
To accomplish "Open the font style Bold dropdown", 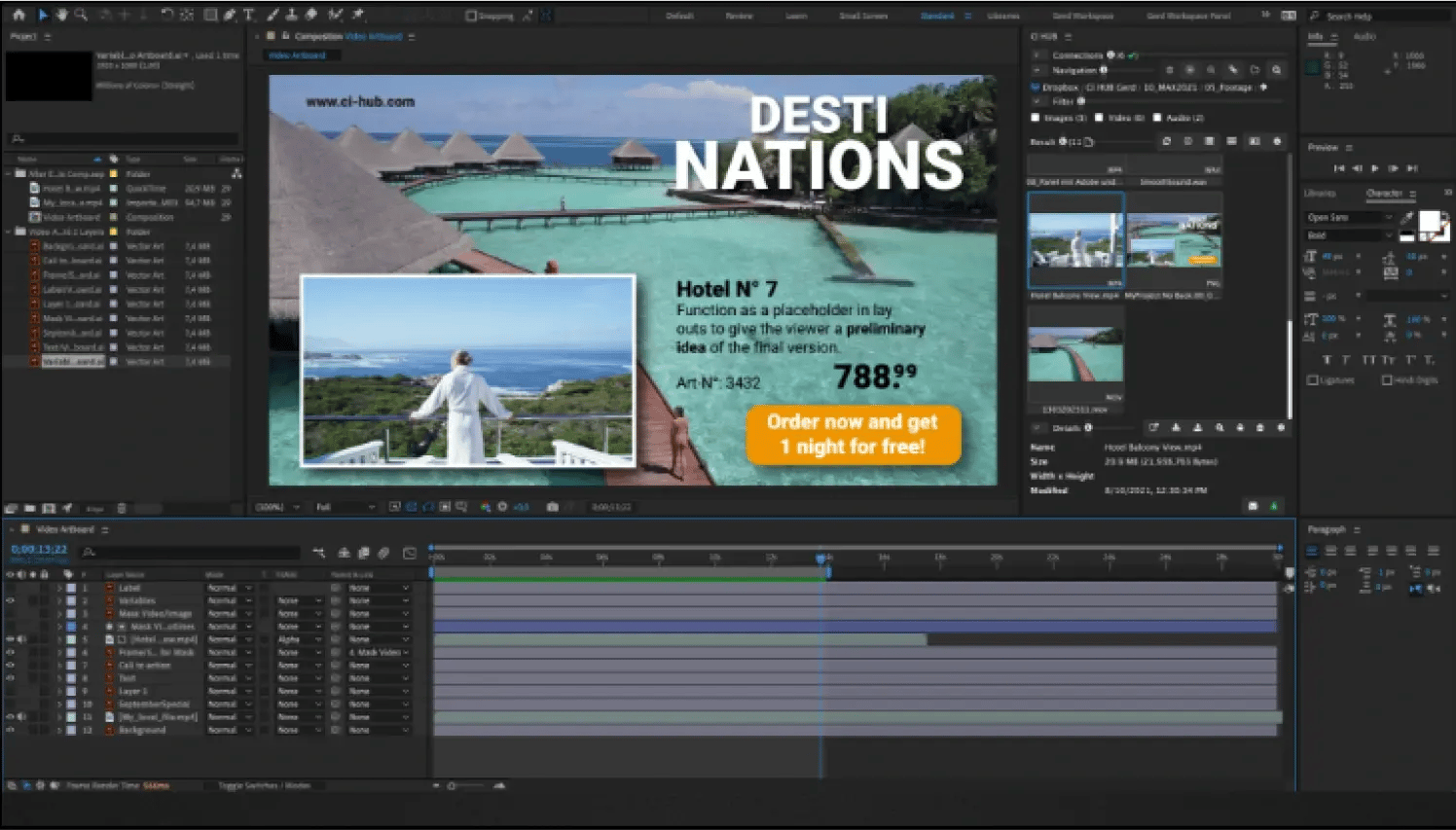I will tap(1349, 235).
